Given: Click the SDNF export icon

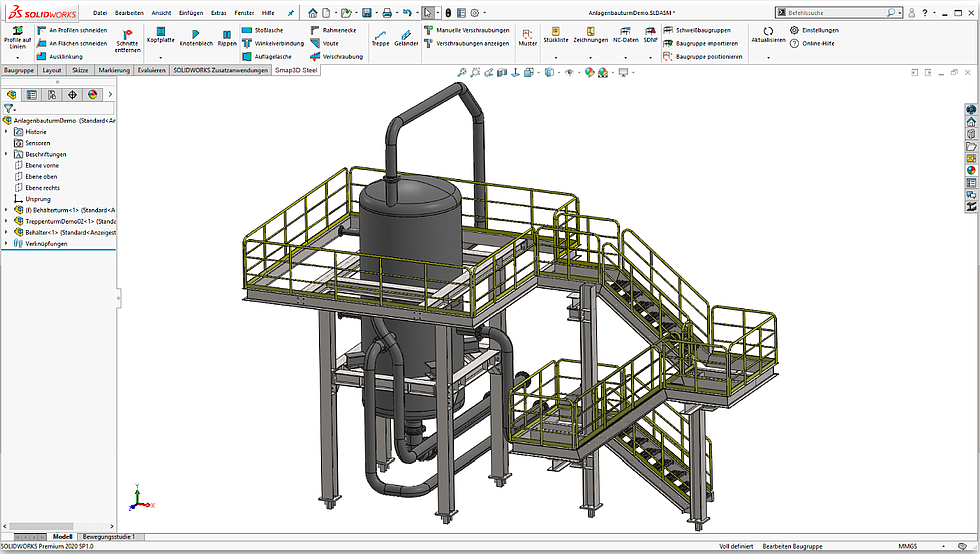Looking at the screenshot, I should click(650, 33).
